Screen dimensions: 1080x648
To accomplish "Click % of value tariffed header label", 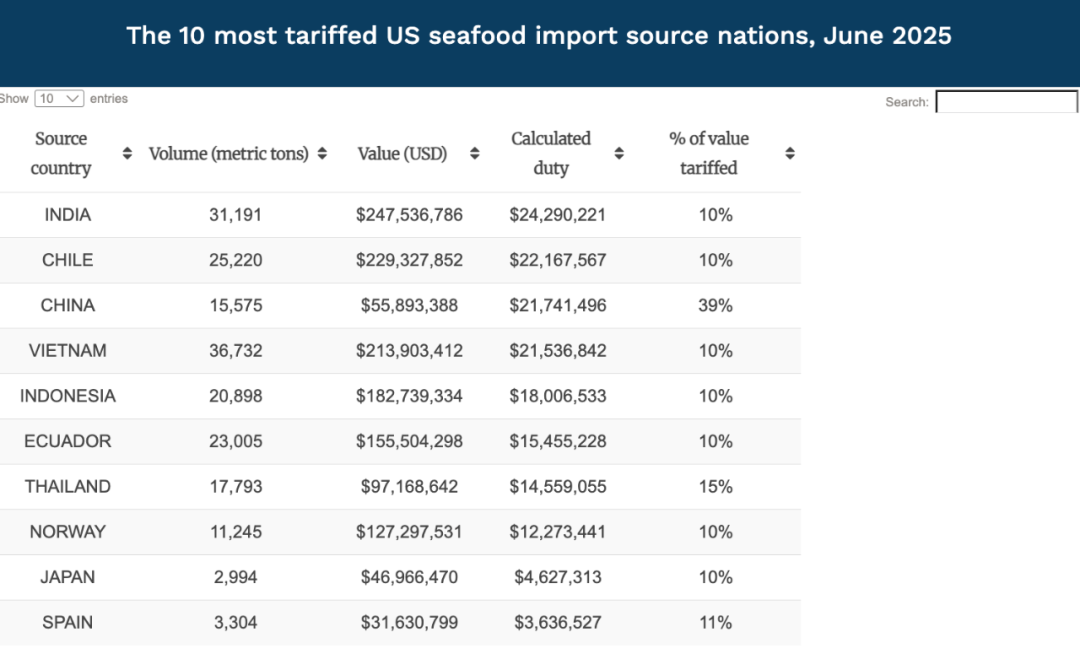I will 709,153.
